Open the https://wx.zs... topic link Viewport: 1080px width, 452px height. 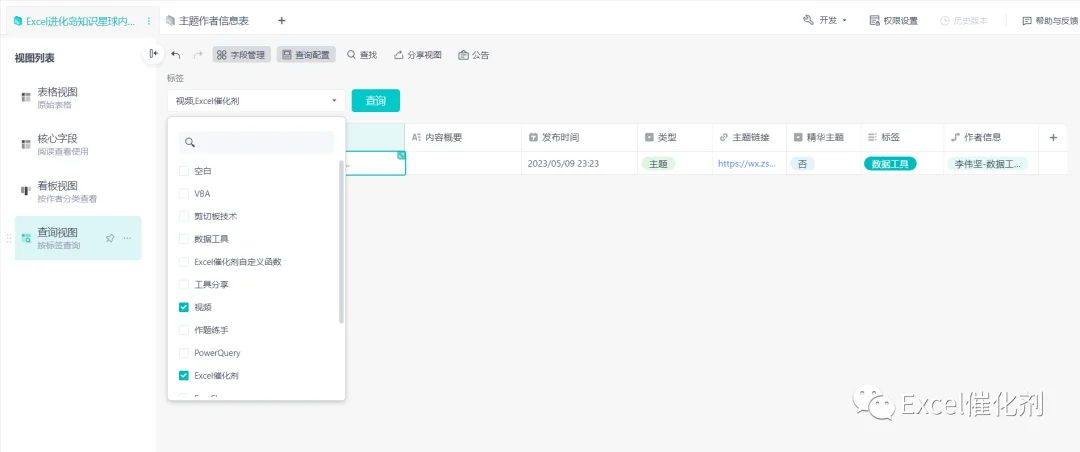click(x=748, y=164)
